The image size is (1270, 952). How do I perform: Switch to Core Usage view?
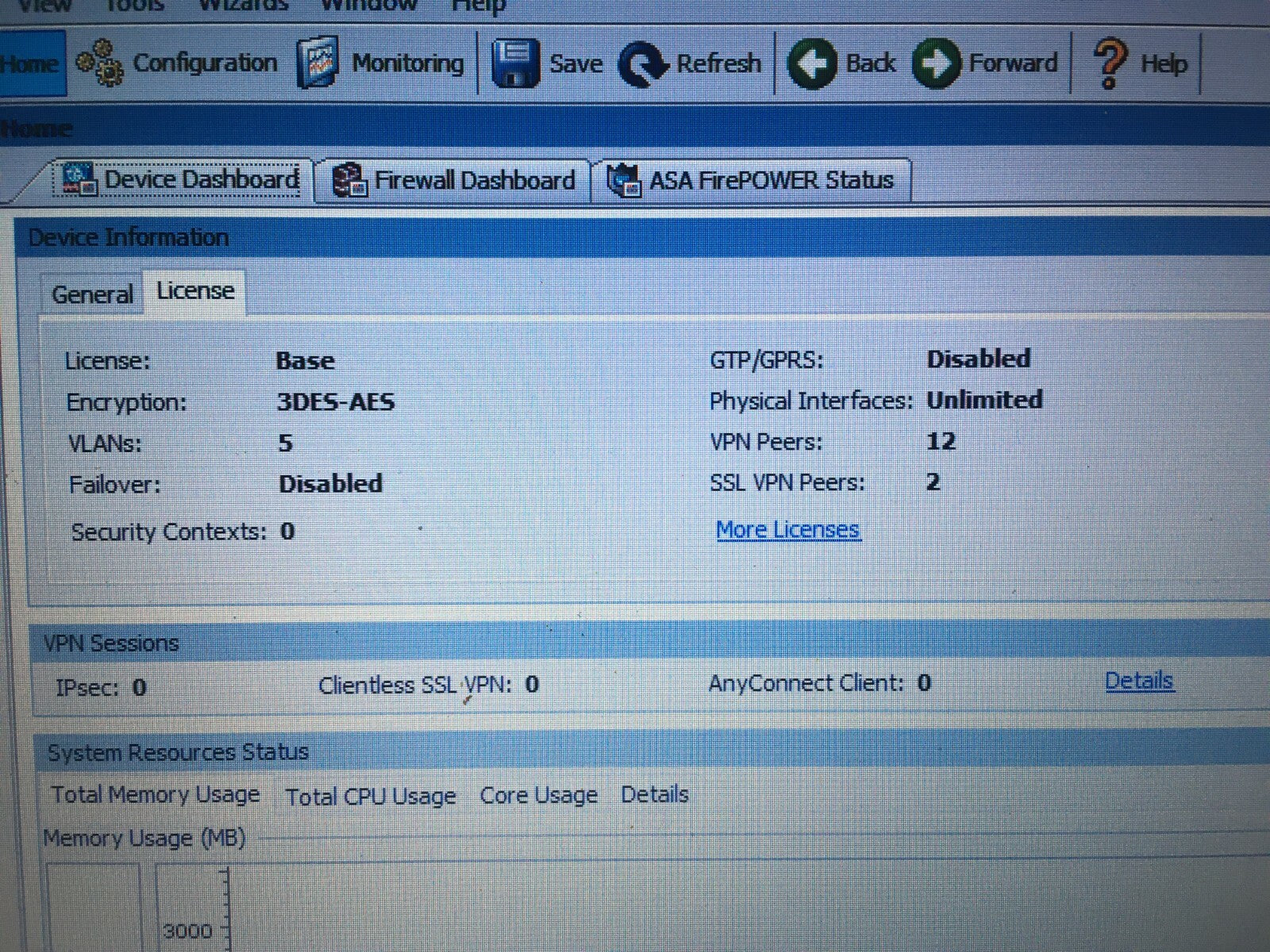tap(538, 794)
